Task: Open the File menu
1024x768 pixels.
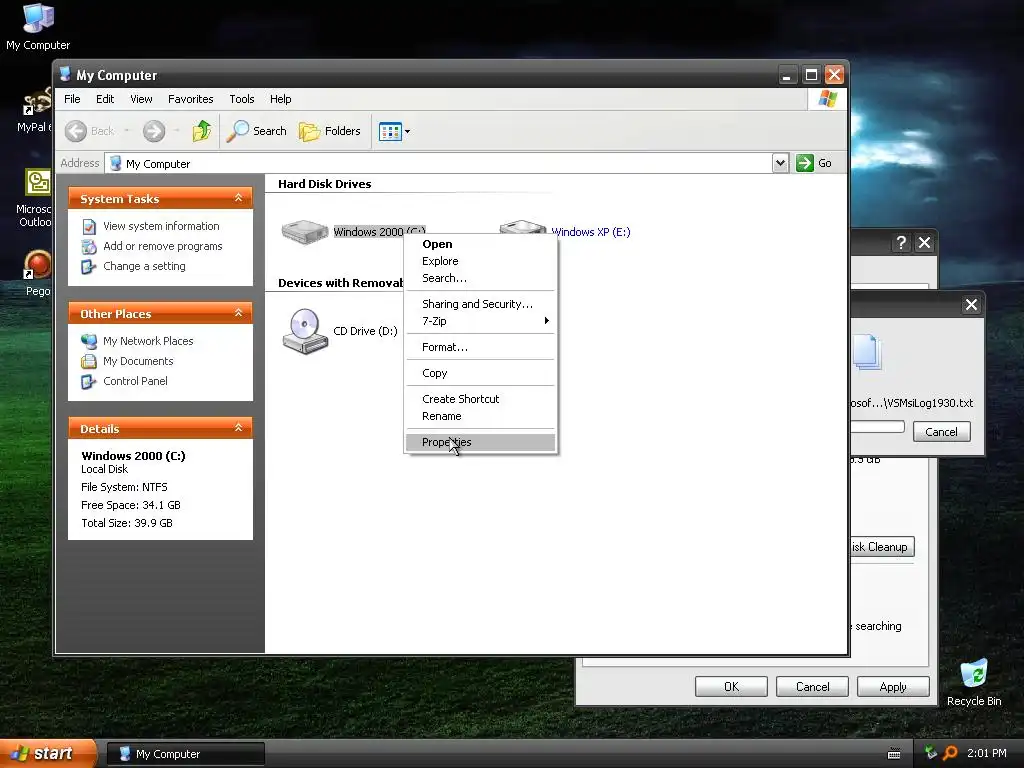Action: click(72, 99)
